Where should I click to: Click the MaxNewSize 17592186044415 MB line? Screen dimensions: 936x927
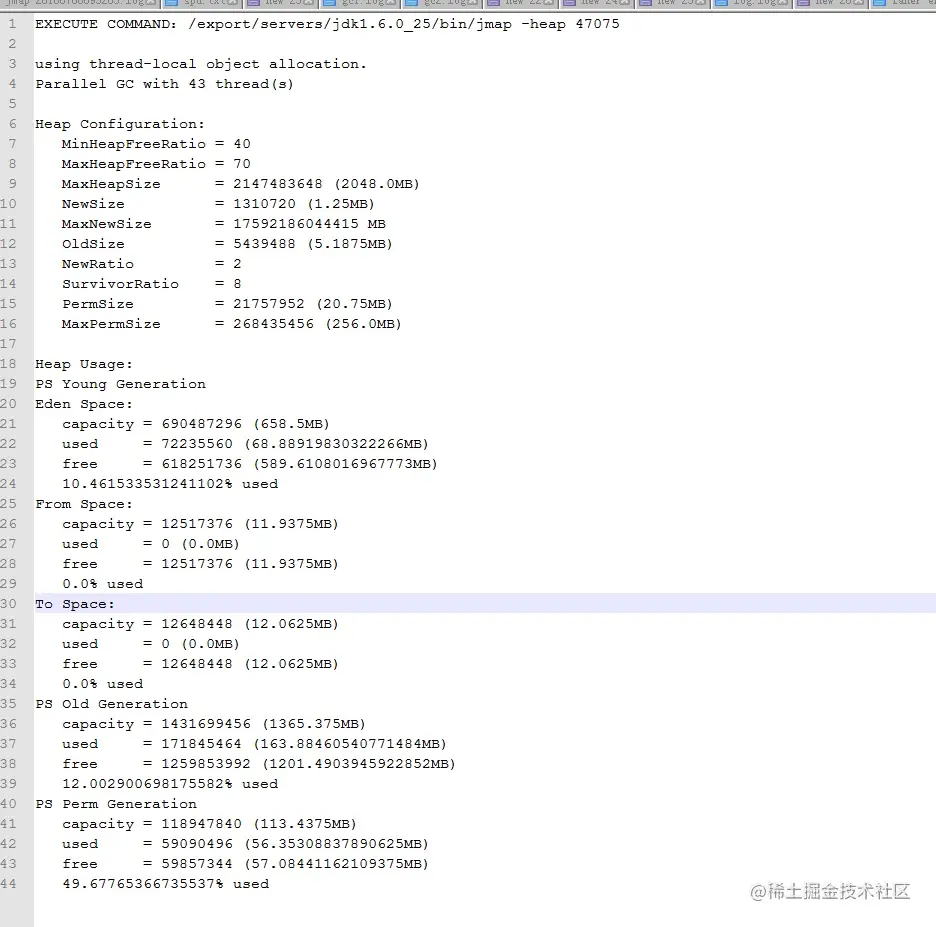click(x=223, y=224)
